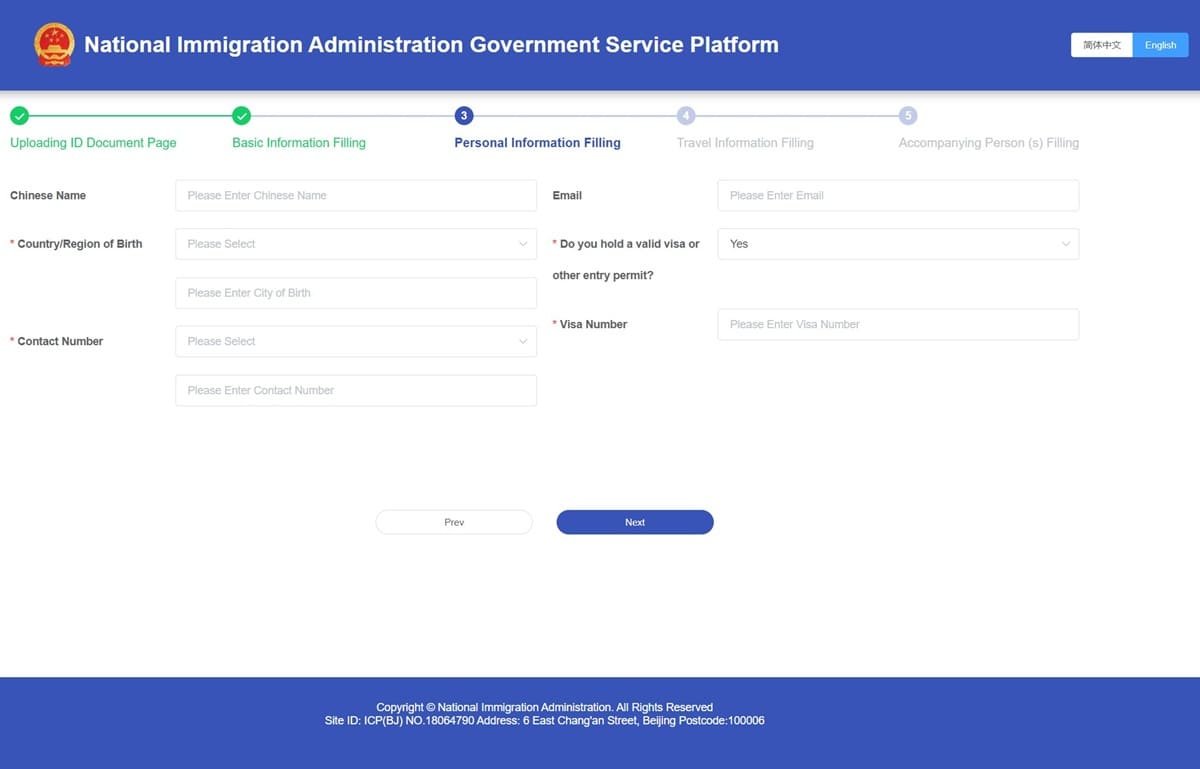Image resolution: width=1200 pixels, height=769 pixels.
Task: Click the Email input field
Action: (x=897, y=195)
